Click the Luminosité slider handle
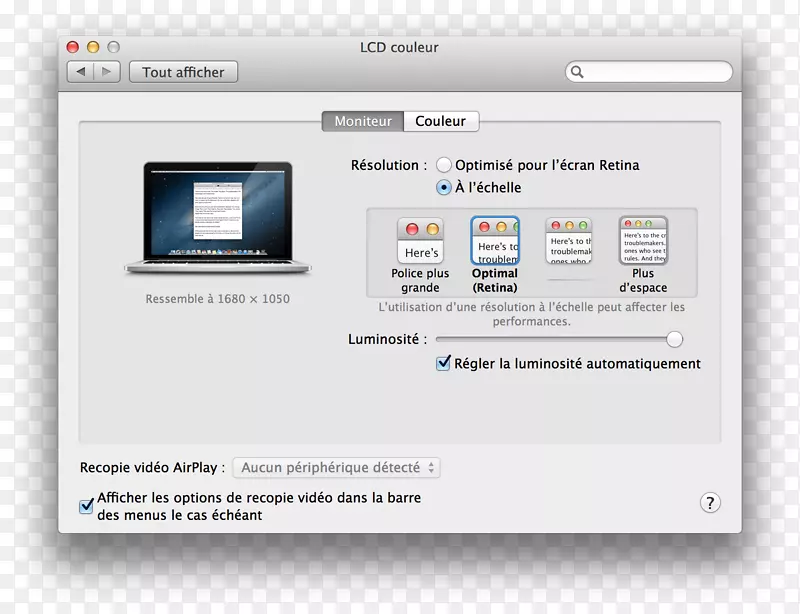This screenshot has width=800, height=614. point(675,339)
